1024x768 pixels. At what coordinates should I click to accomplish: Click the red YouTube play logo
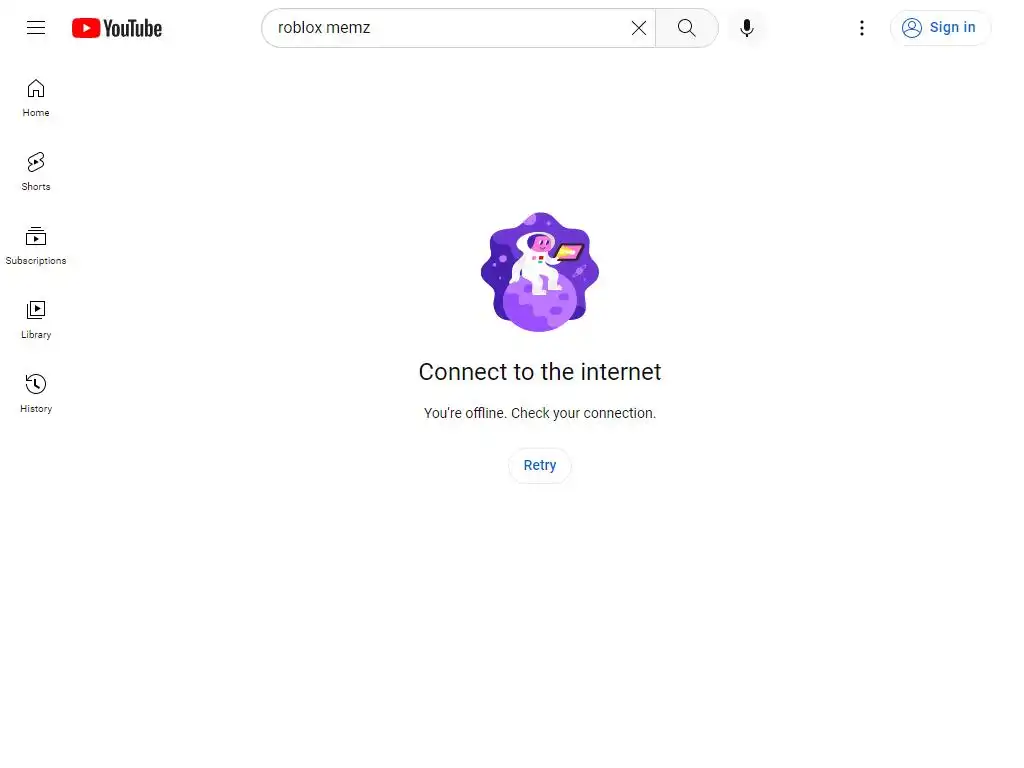86,28
